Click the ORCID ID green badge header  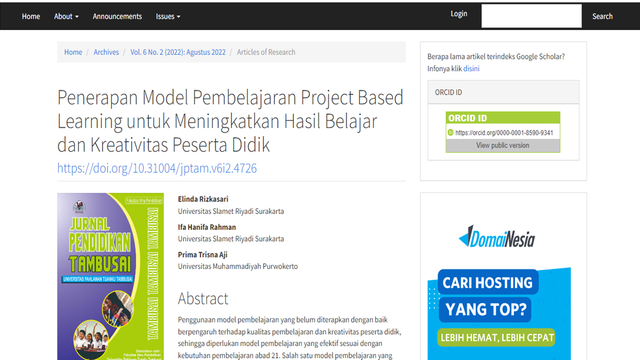[503, 118]
